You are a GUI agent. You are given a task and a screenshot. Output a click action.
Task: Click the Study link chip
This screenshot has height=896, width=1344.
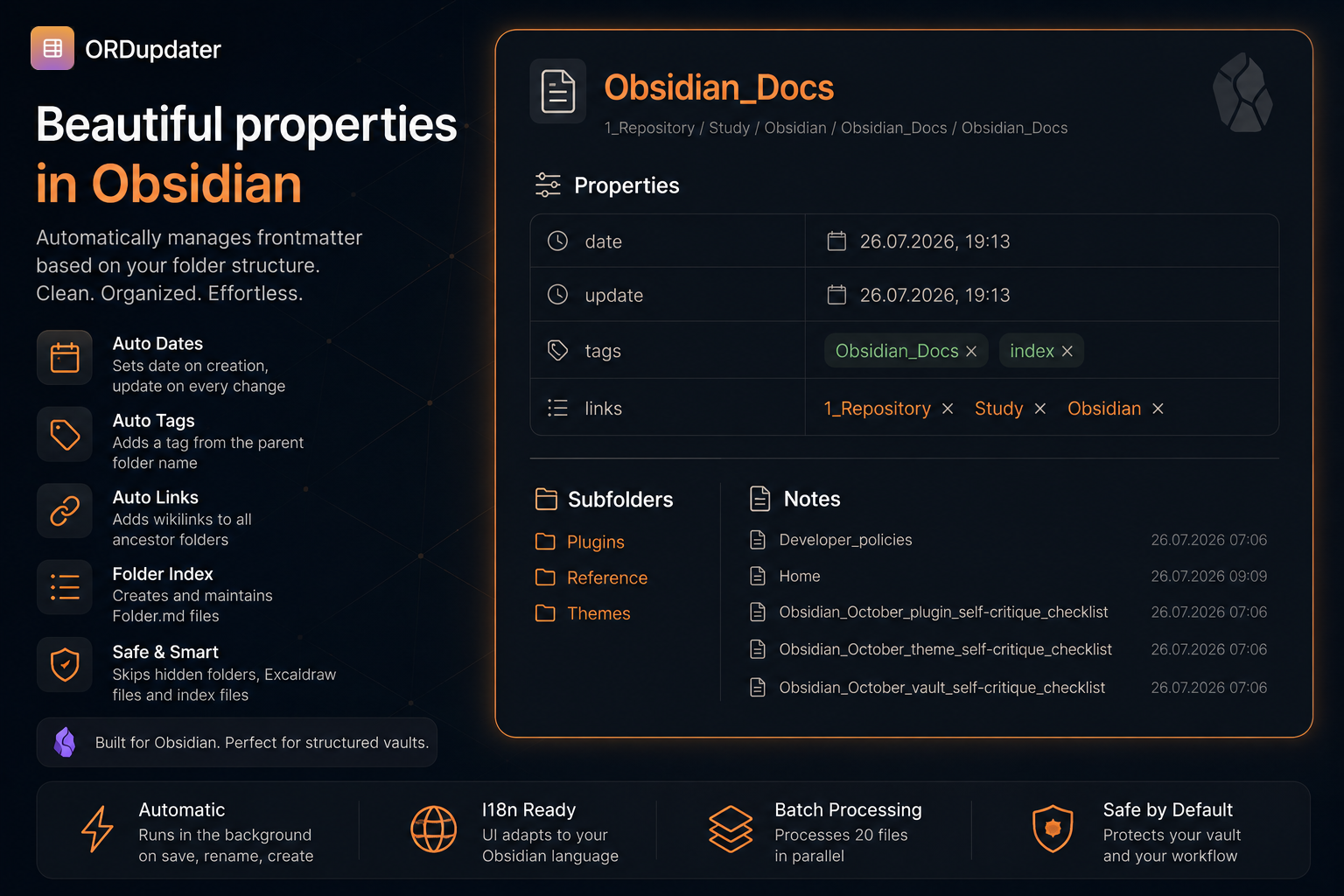(998, 409)
